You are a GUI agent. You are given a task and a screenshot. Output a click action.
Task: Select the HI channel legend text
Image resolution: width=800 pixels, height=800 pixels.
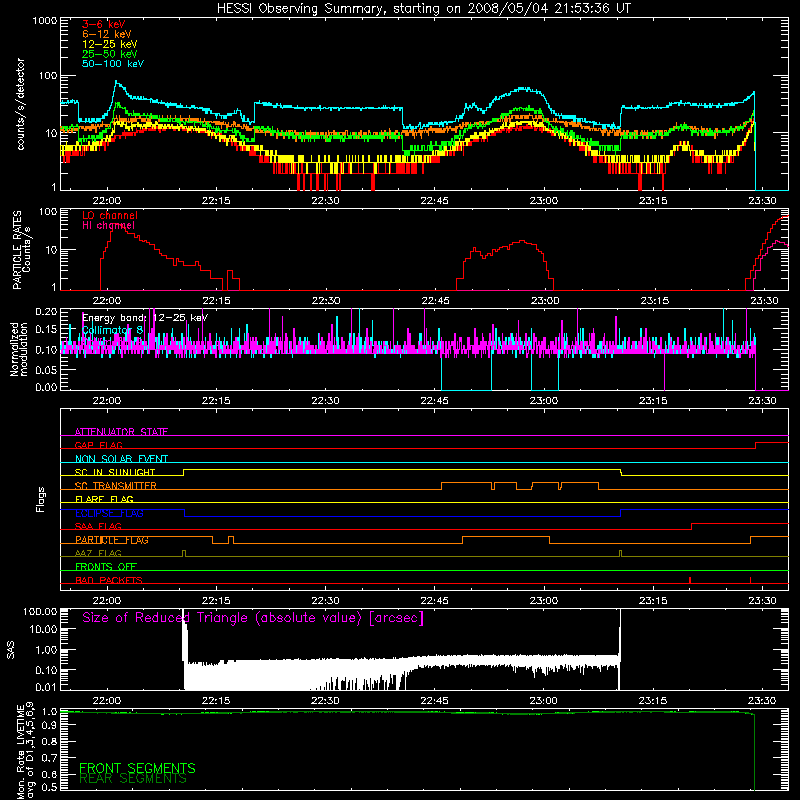(109, 226)
